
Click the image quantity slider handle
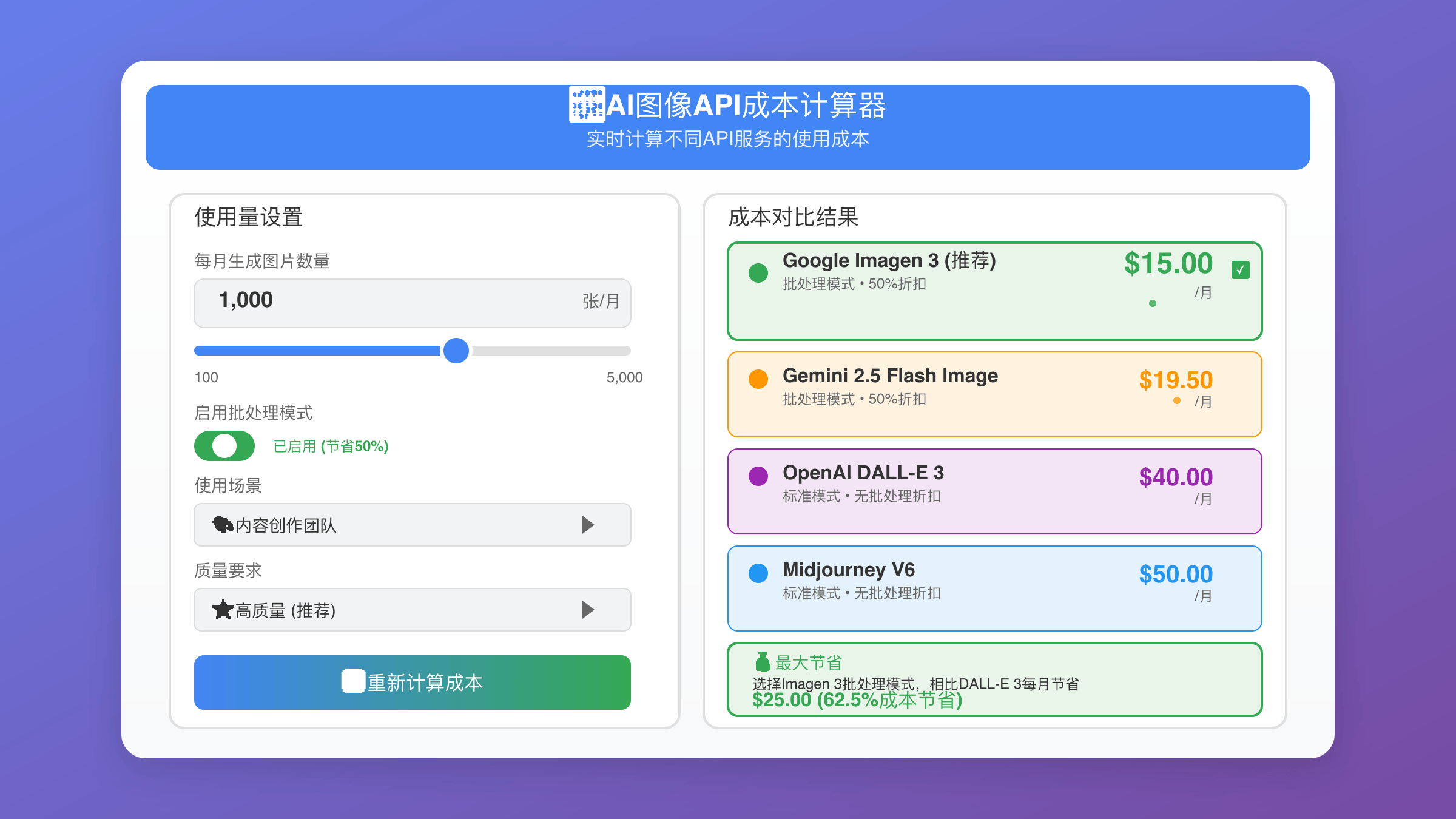[456, 351]
